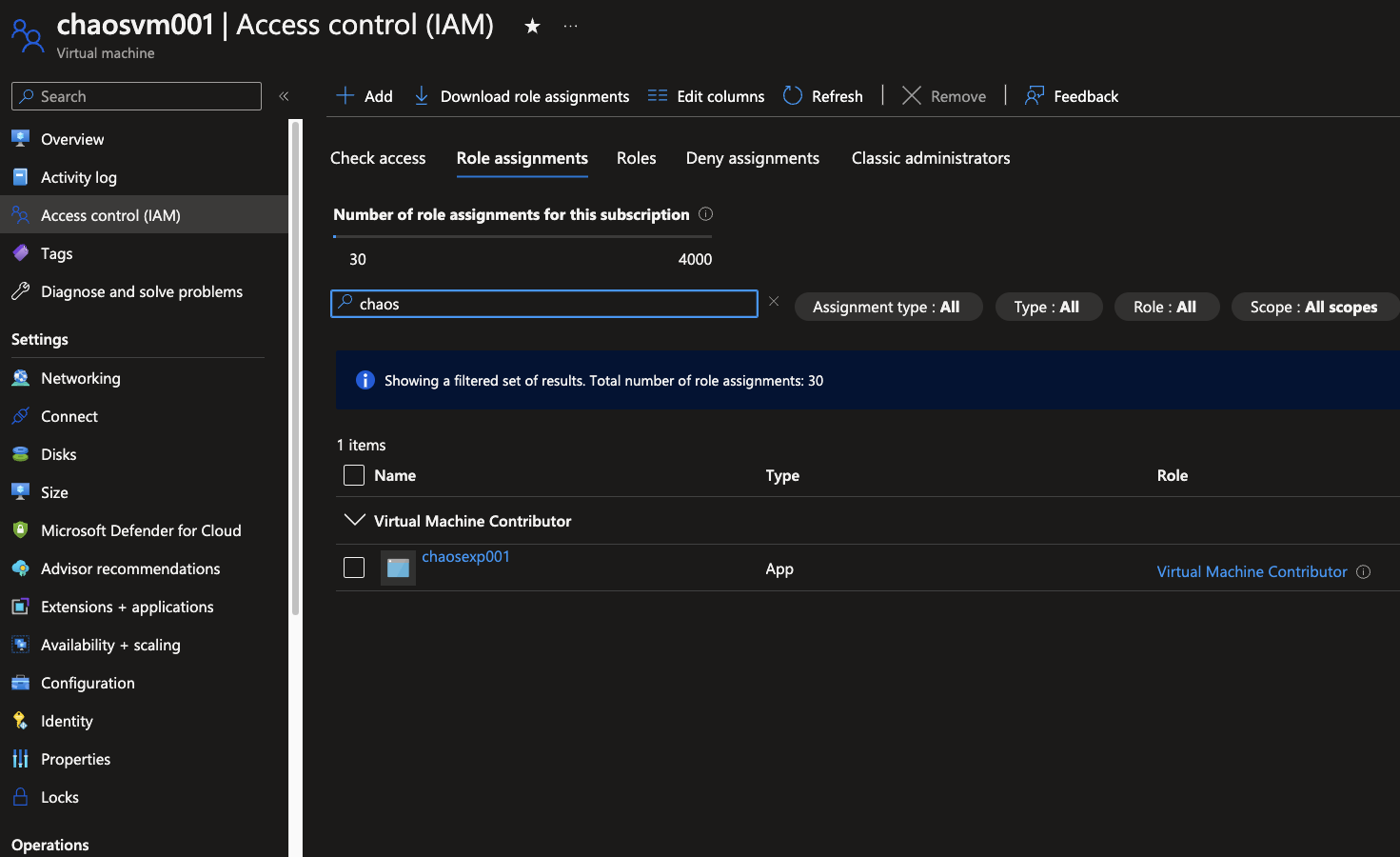Screen dimensions: 1400x857
Task: Open the Scope filter
Action: [x=1314, y=307]
